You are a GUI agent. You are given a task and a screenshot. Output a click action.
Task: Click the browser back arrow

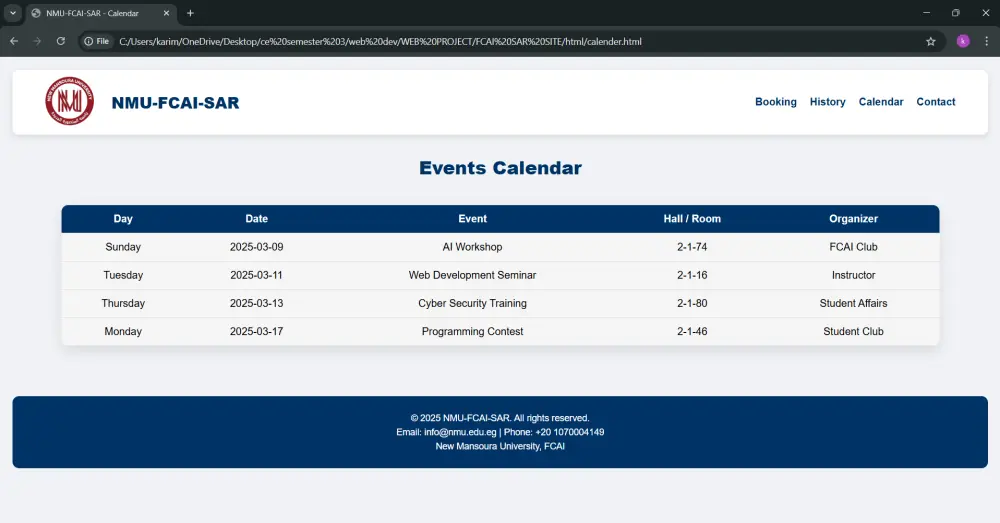click(x=14, y=41)
